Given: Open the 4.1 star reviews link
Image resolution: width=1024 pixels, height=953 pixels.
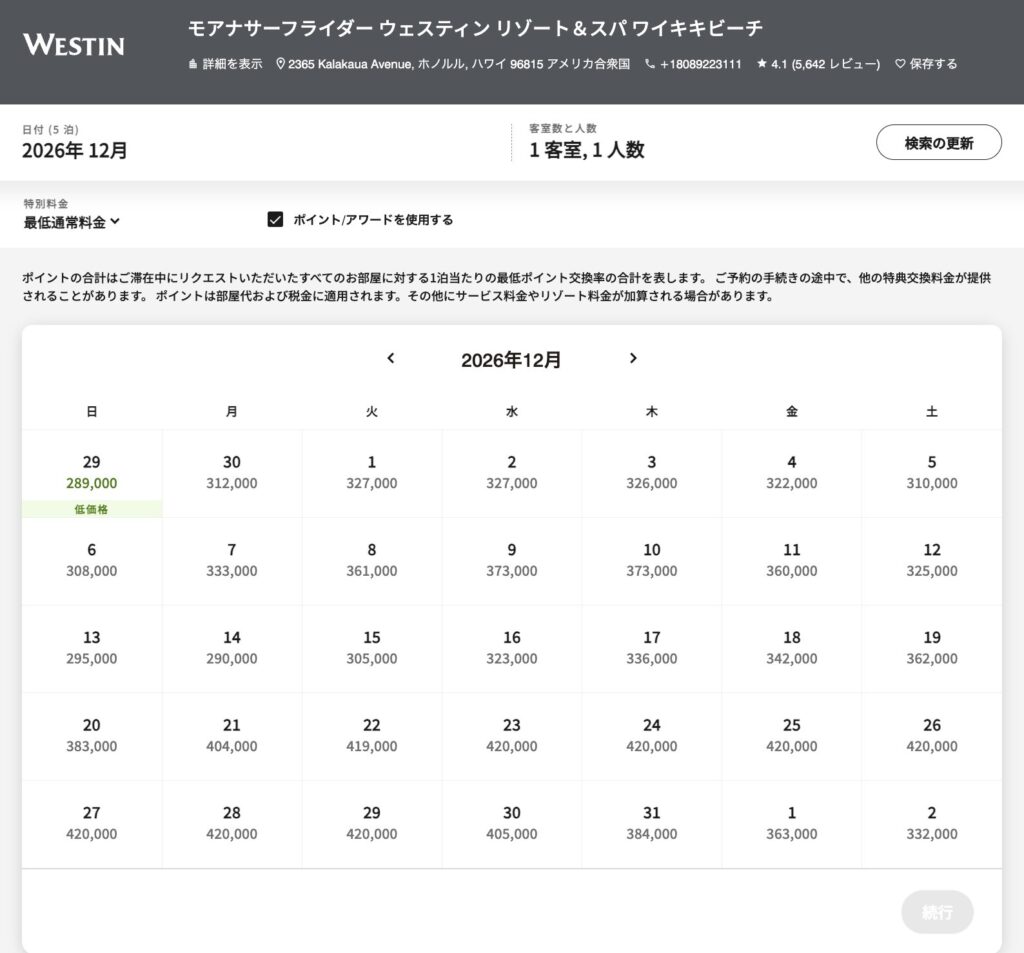Looking at the screenshot, I should click(x=818, y=64).
